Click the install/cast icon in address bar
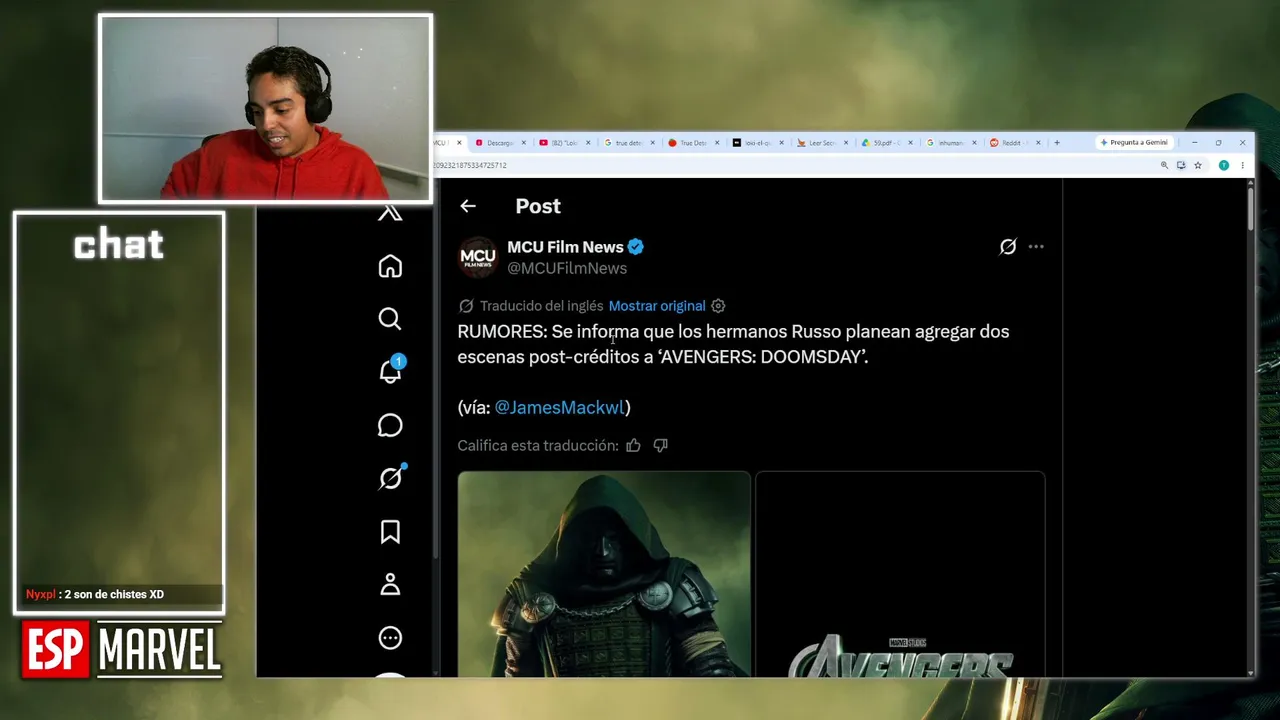1280x720 pixels. pos(1181,166)
